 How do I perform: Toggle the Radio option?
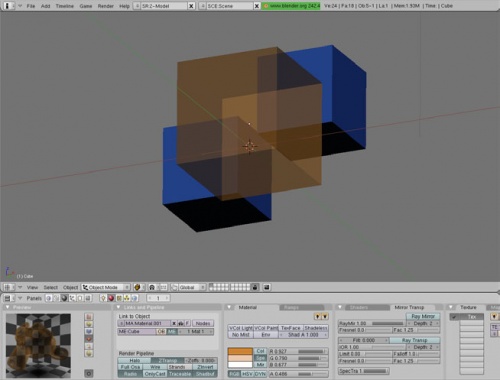[130, 374]
